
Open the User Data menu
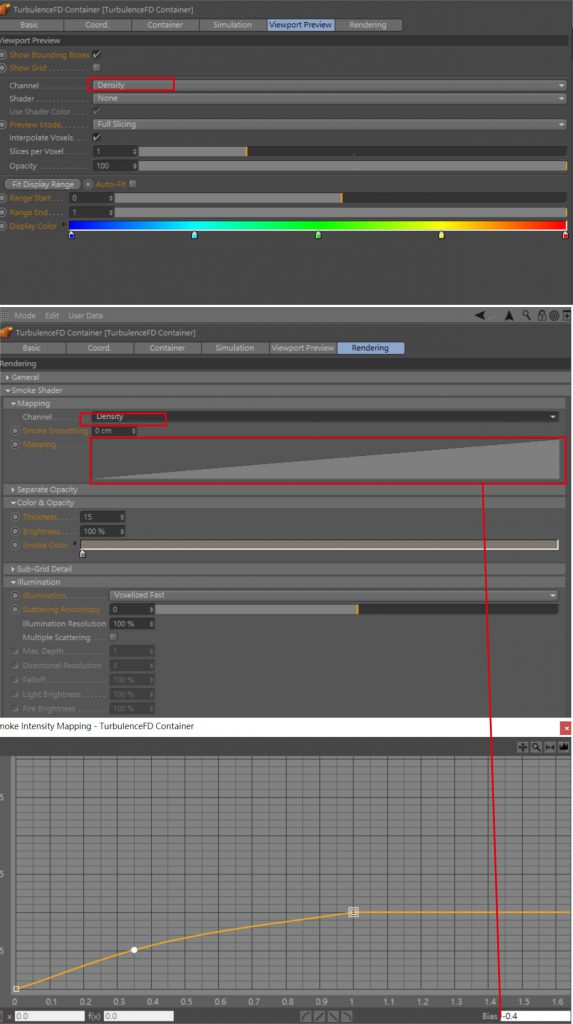pos(85,315)
